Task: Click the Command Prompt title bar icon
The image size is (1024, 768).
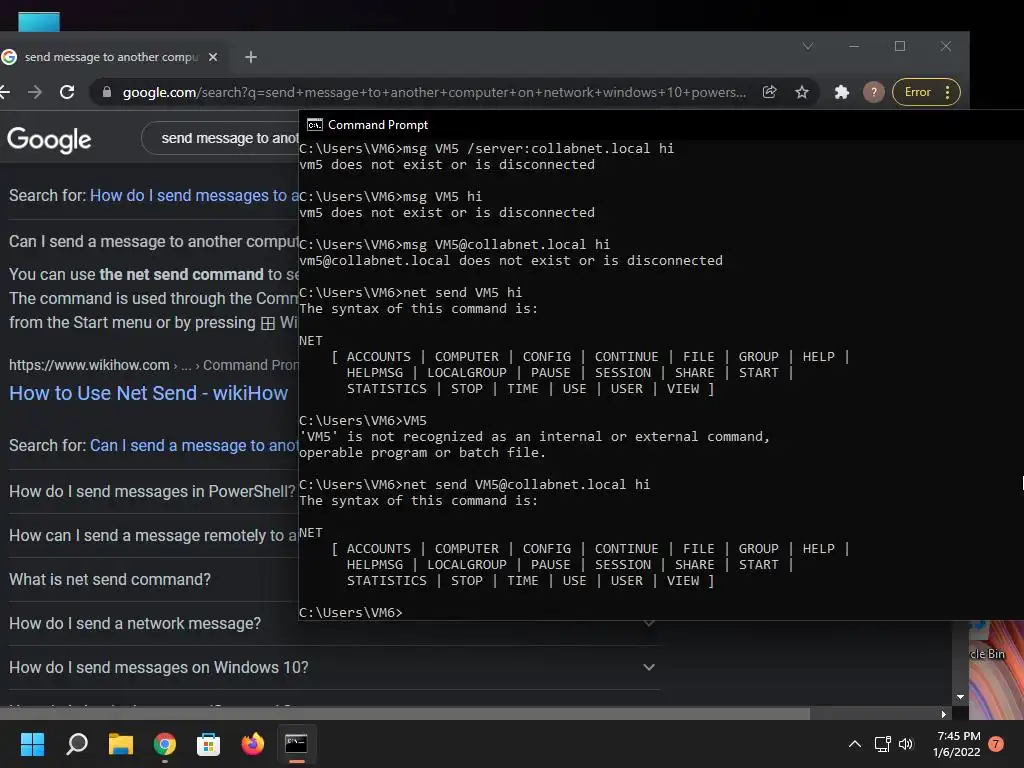Action: pyautogui.click(x=315, y=125)
